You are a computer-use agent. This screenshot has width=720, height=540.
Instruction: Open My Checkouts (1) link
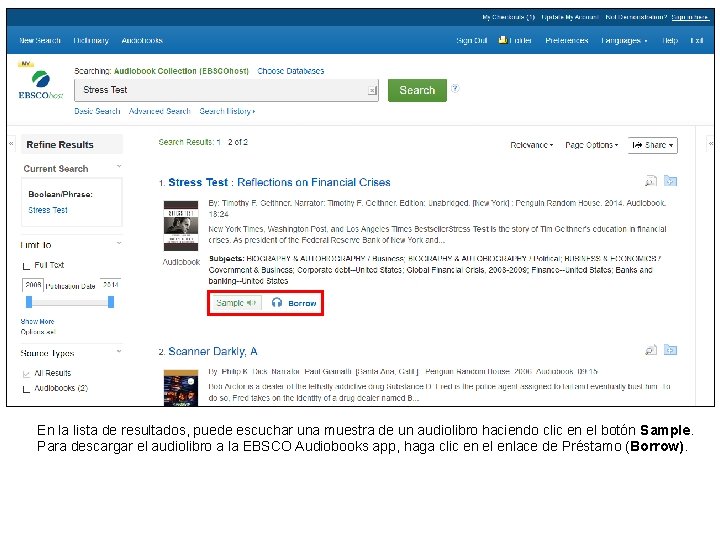pos(508,17)
